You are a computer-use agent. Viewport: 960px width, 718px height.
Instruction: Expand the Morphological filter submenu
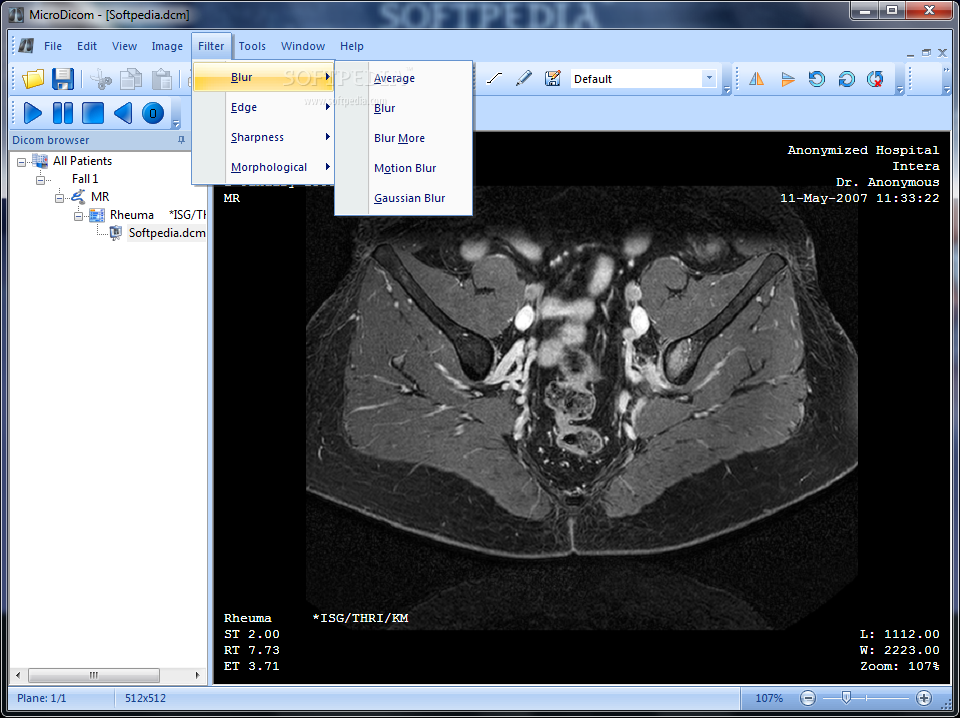point(263,167)
